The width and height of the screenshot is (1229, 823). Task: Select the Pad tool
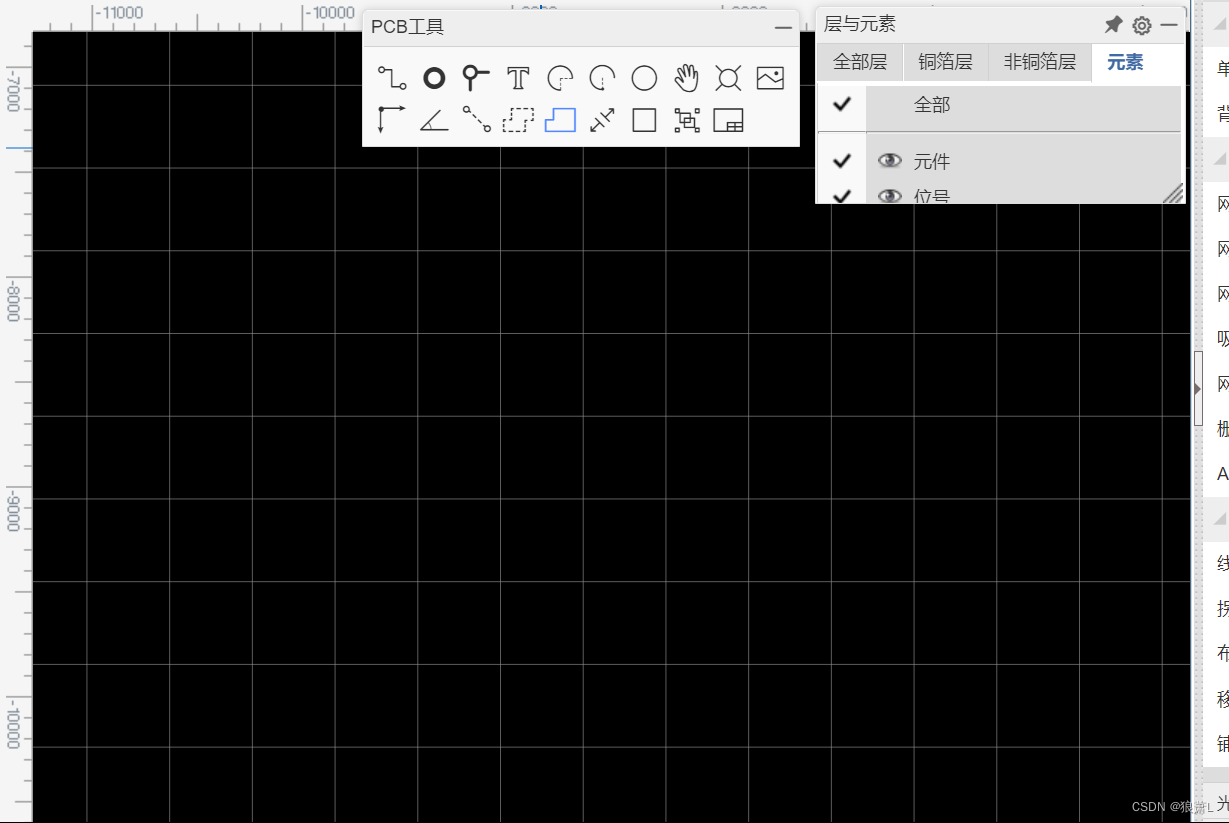pos(434,78)
